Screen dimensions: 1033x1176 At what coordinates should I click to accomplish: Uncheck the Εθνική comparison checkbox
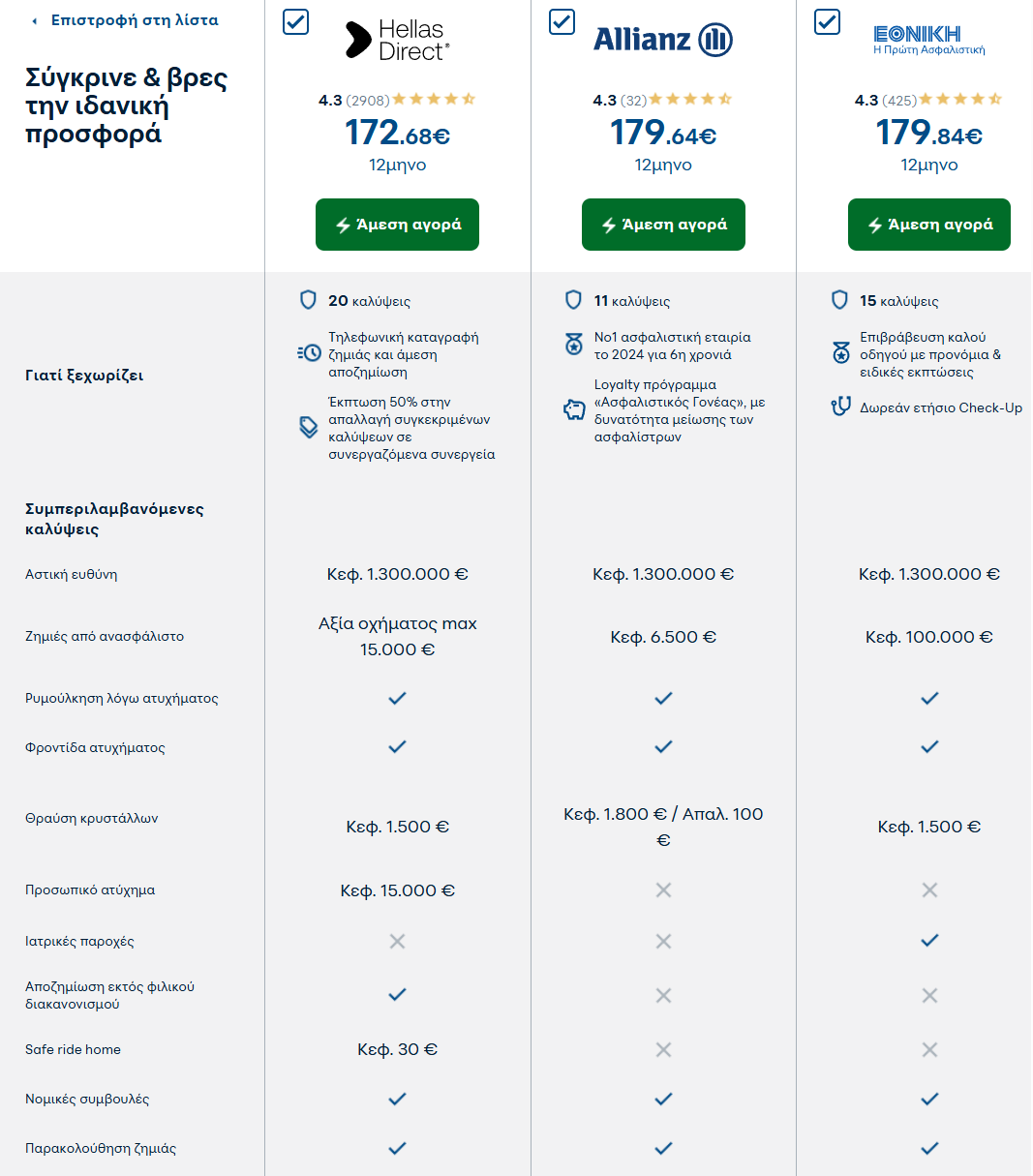[827, 21]
